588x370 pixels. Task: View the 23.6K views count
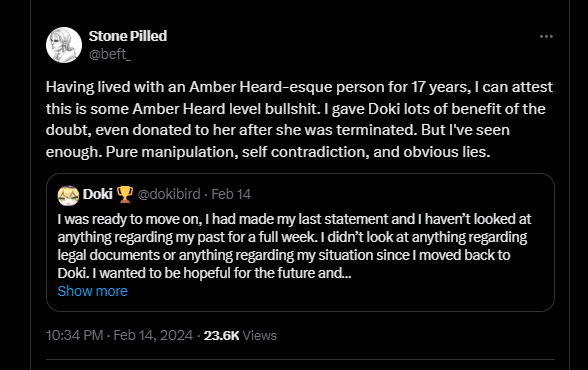click(x=221, y=335)
